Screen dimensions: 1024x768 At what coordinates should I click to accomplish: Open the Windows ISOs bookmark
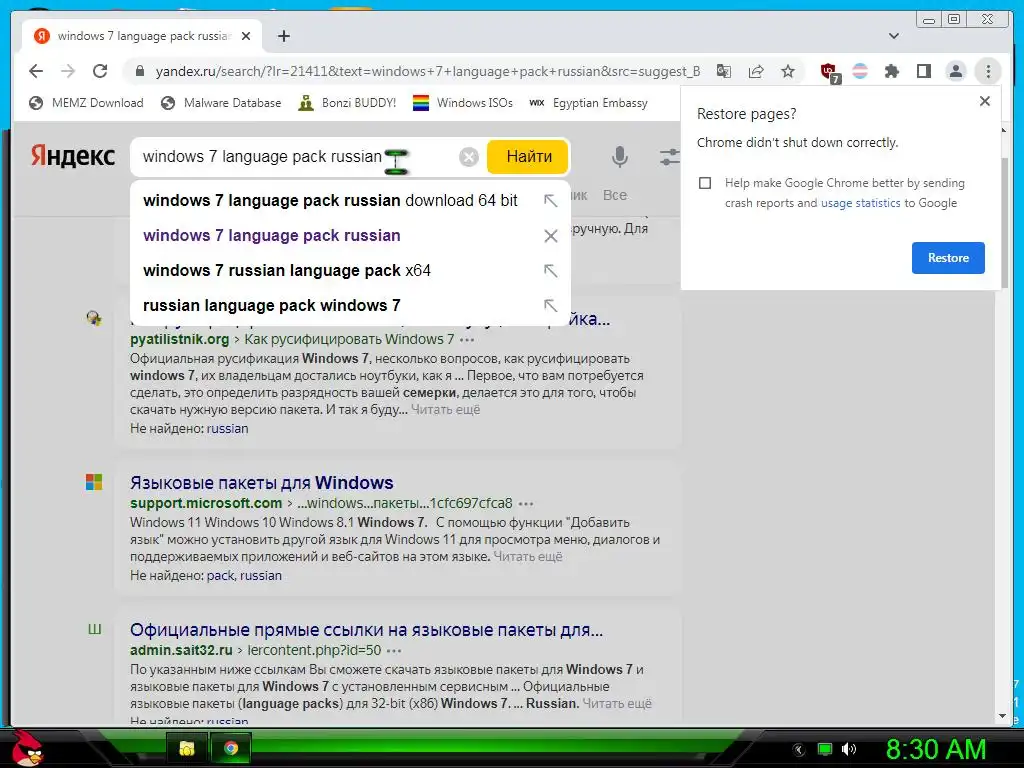pos(462,103)
